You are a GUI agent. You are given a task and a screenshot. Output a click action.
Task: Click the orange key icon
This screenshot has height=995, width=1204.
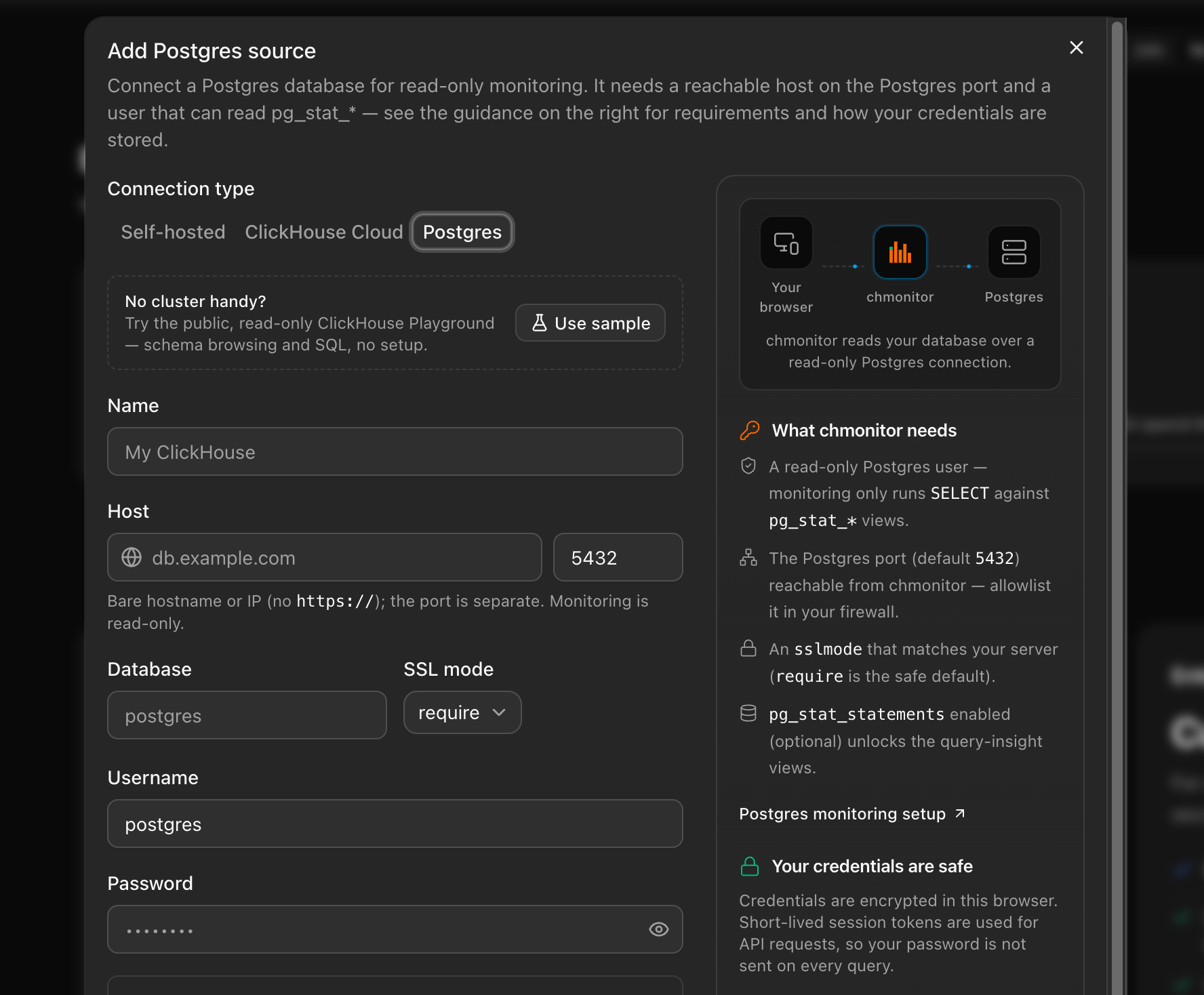(x=749, y=430)
